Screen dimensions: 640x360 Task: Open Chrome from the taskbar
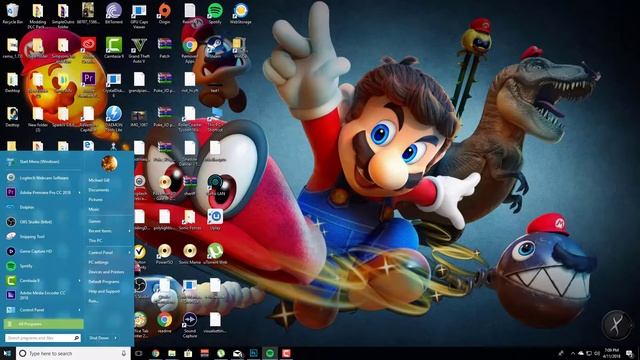point(156,353)
